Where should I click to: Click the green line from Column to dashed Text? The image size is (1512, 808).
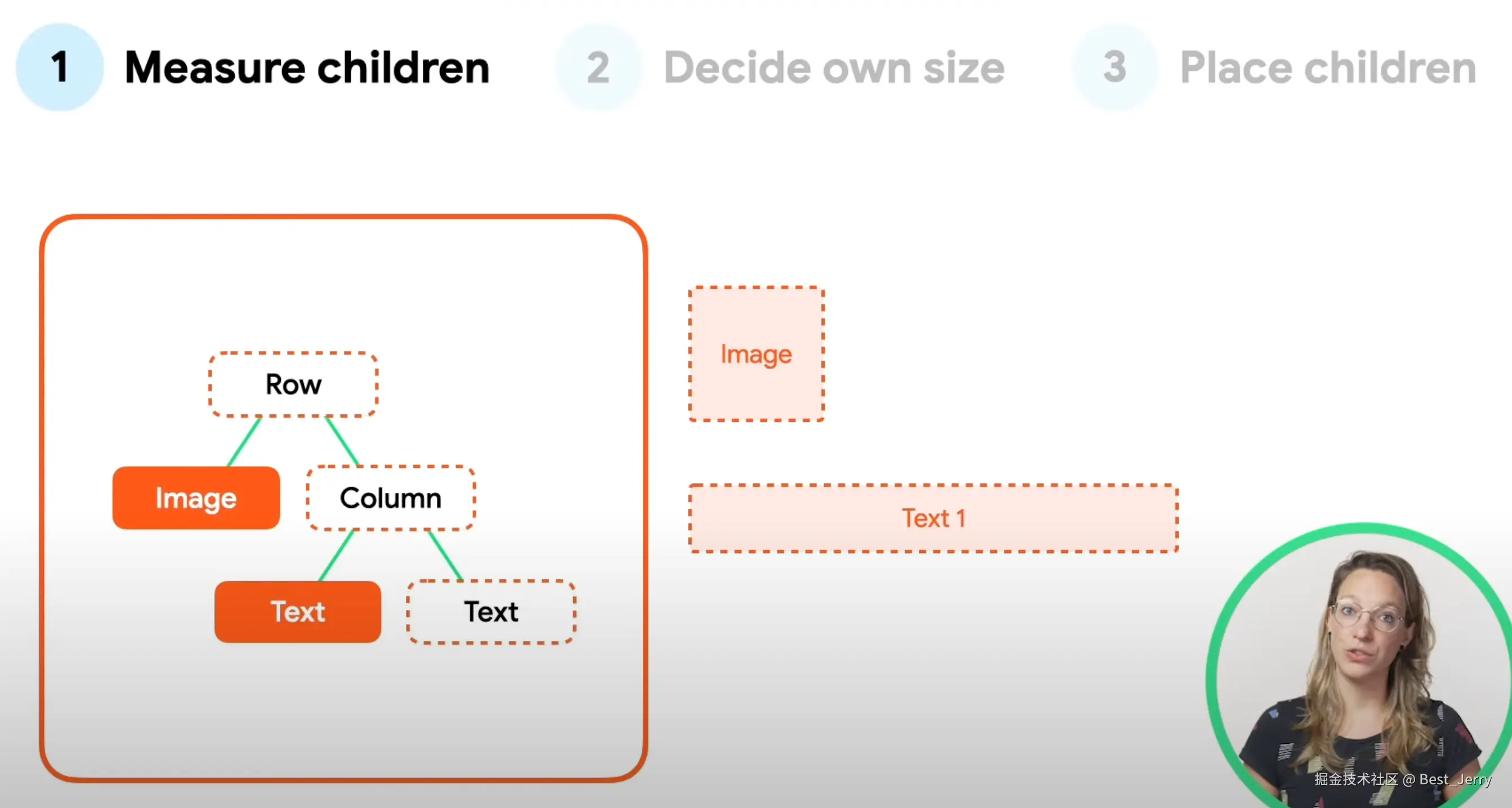445,556
